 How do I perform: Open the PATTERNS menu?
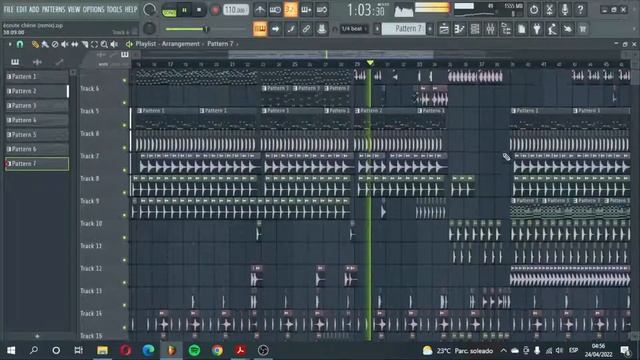click(53, 9)
